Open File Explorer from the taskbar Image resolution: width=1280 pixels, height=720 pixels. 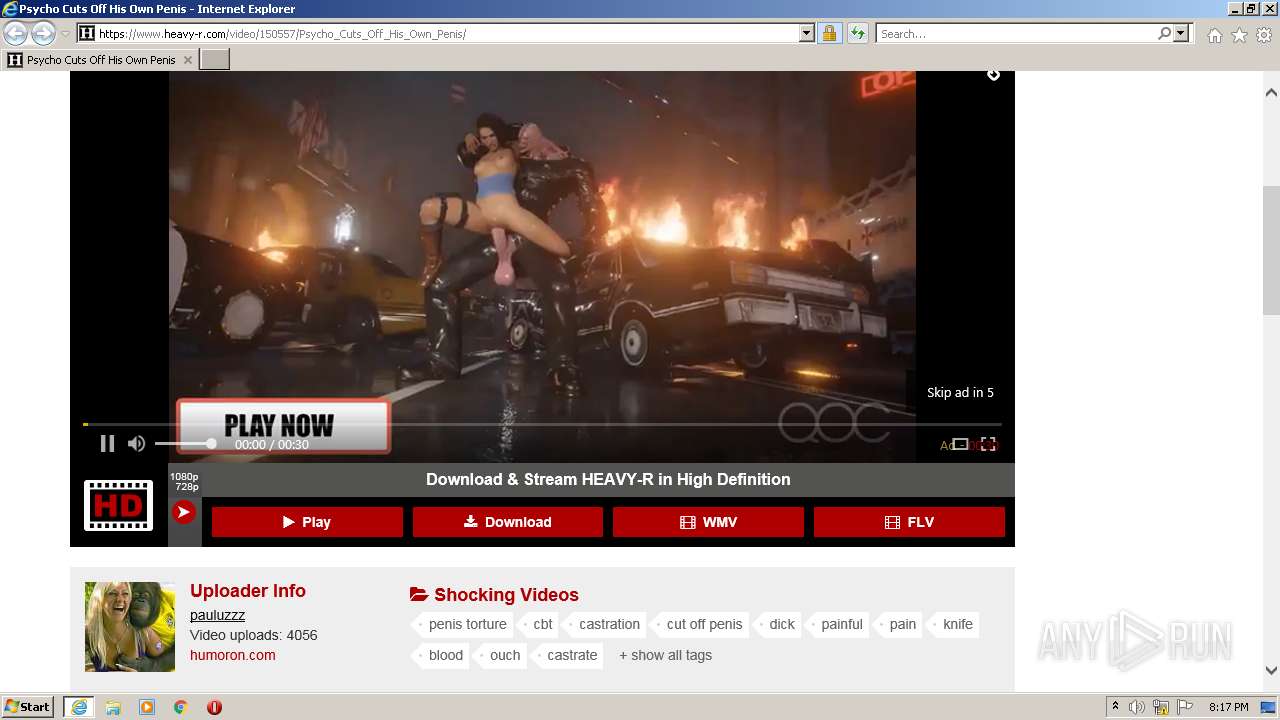click(x=113, y=707)
